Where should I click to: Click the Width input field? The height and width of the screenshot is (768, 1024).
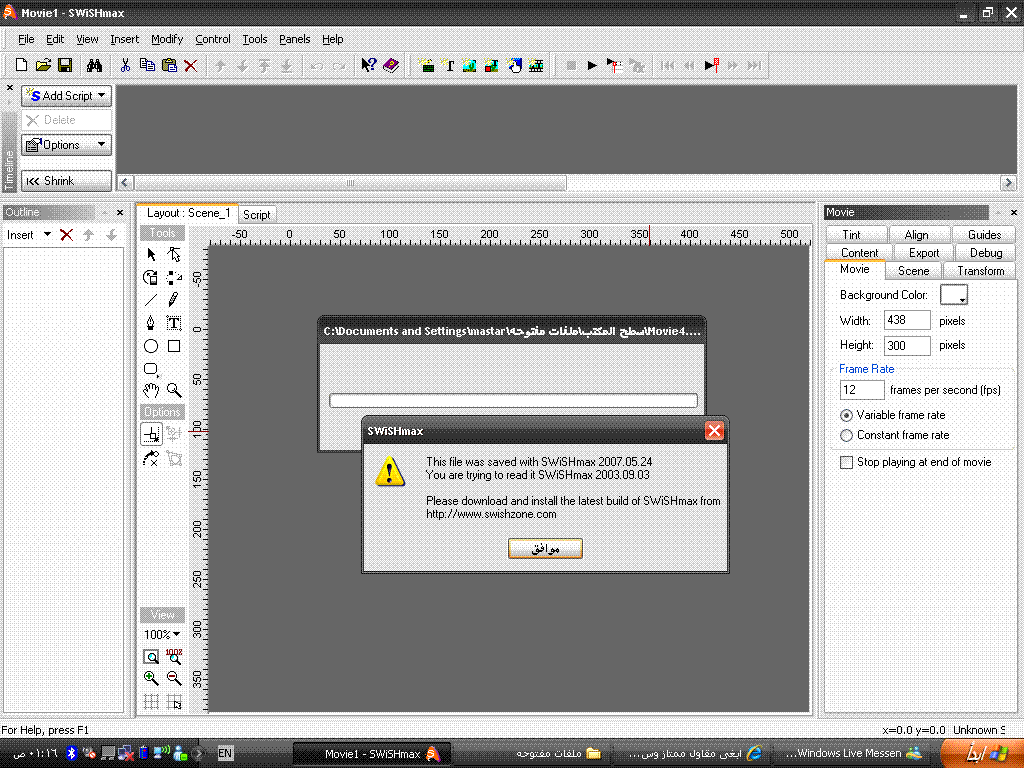907,321
